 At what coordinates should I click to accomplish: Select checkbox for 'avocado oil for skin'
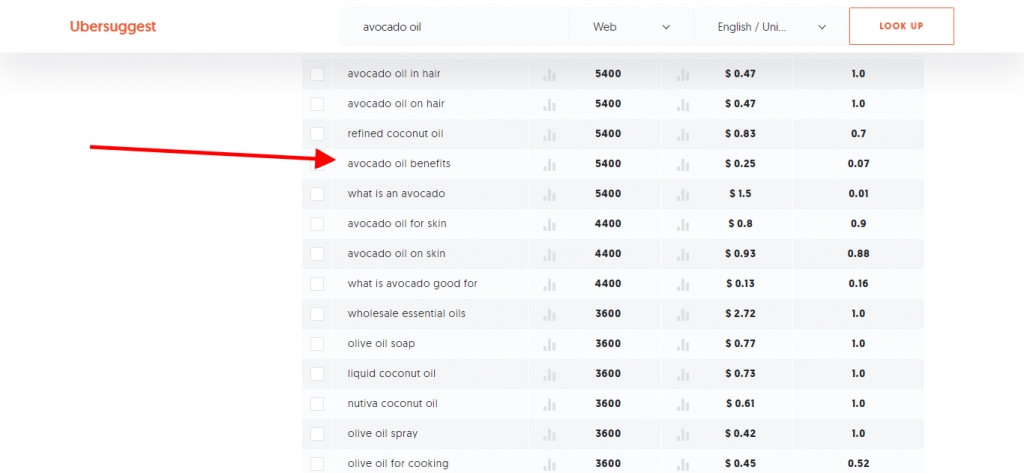pos(317,224)
